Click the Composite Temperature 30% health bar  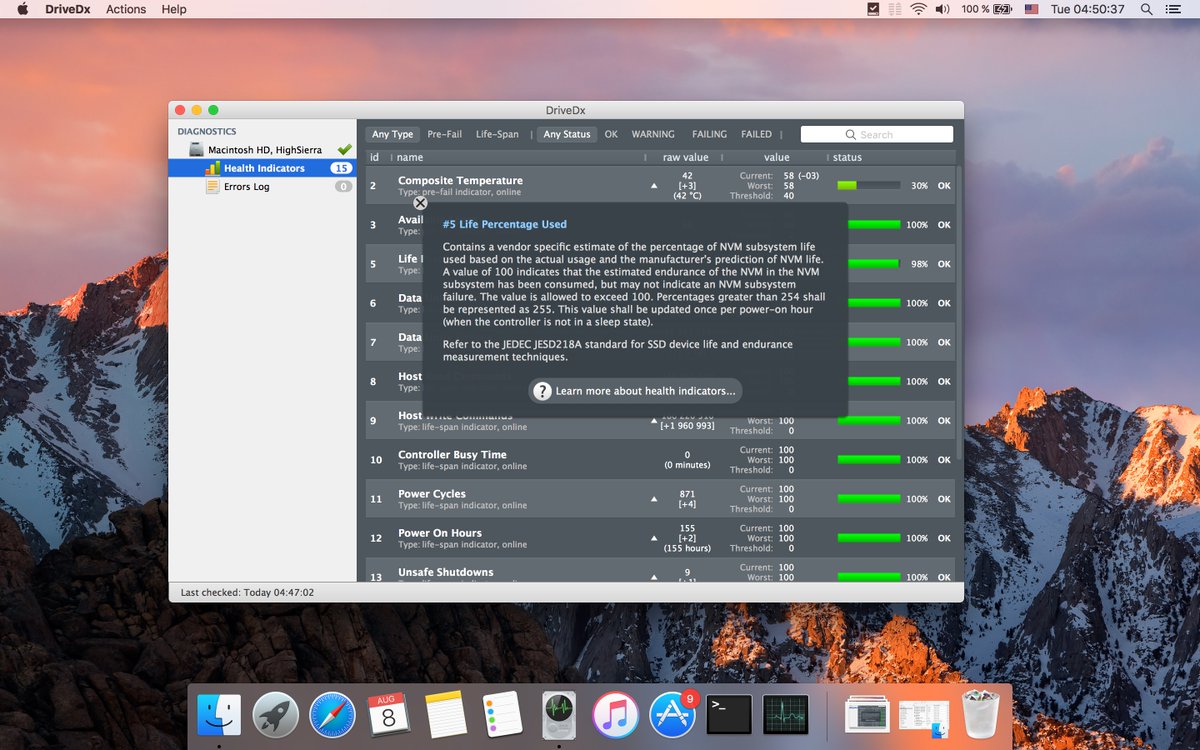[868, 185]
